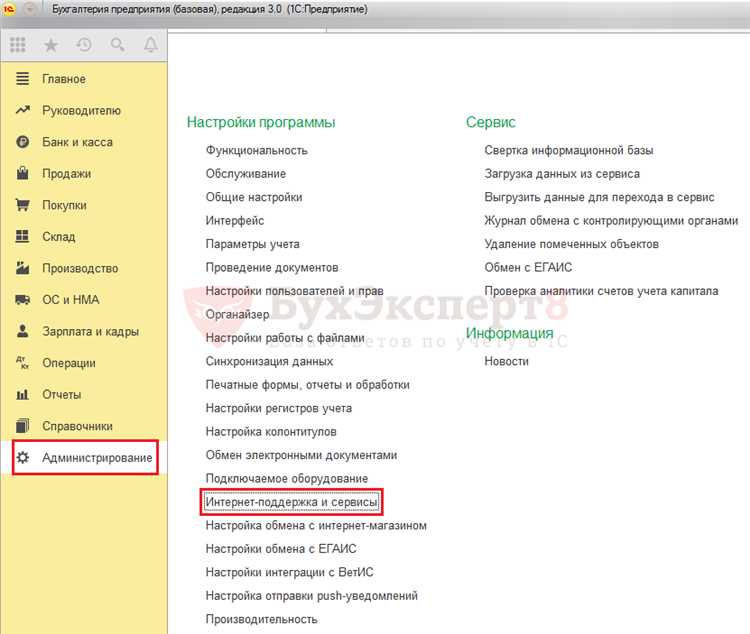Open Настройки обмена с ЕГАИС
The height and width of the screenshot is (634, 750).
tap(281, 549)
